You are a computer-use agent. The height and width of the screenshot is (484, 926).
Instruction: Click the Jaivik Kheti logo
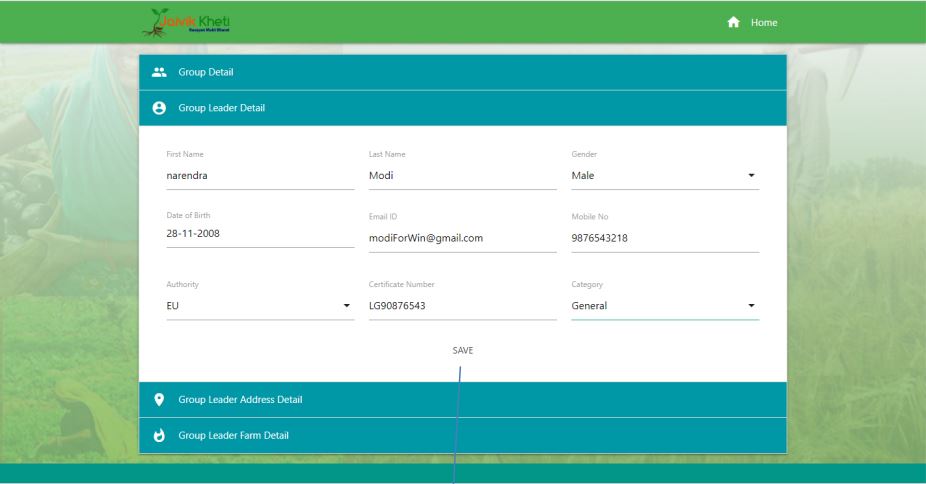(x=194, y=22)
